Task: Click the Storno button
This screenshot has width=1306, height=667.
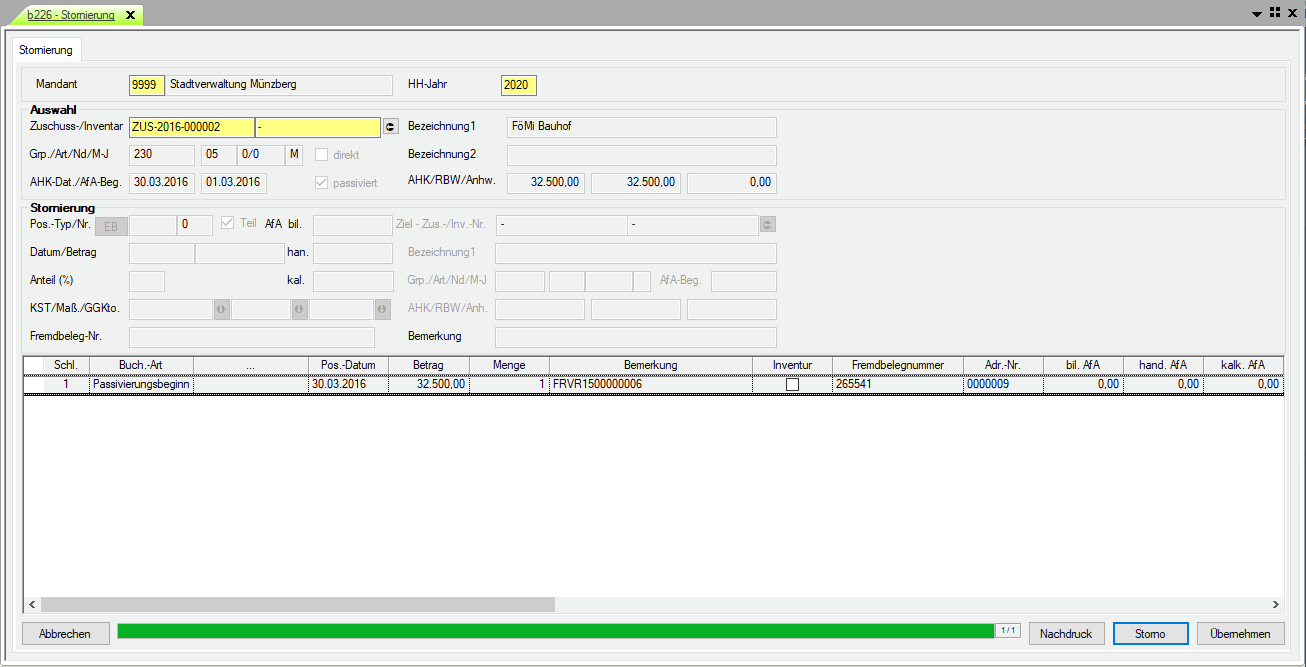Action: tap(1150, 634)
